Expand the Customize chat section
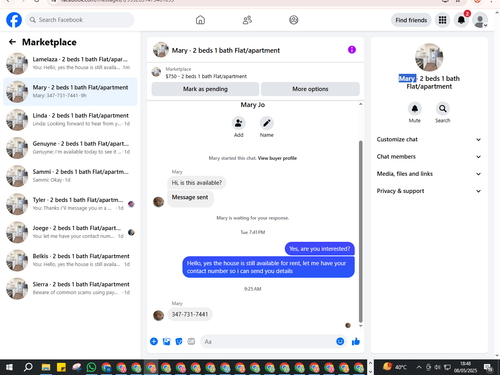The width and height of the screenshot is (500, 375). point(429,139)
